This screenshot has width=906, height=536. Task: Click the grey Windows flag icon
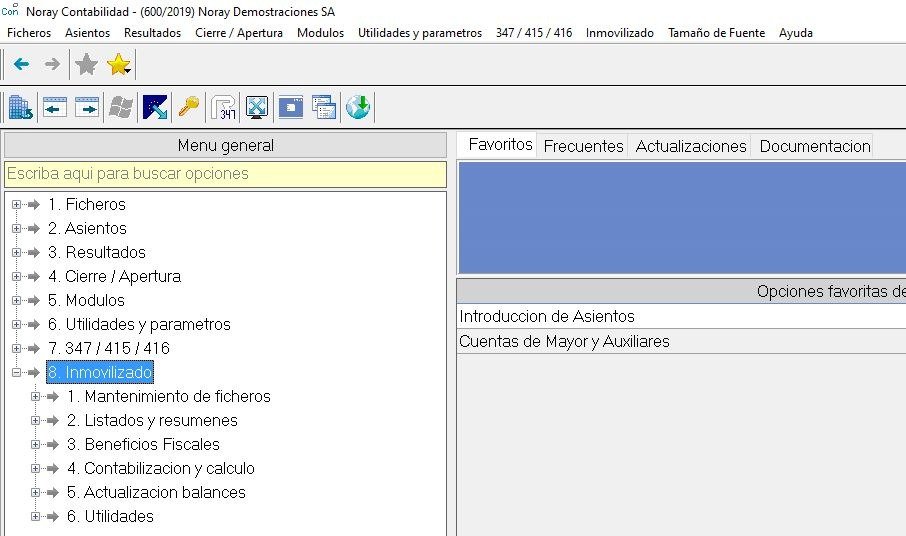coord(121,107)
